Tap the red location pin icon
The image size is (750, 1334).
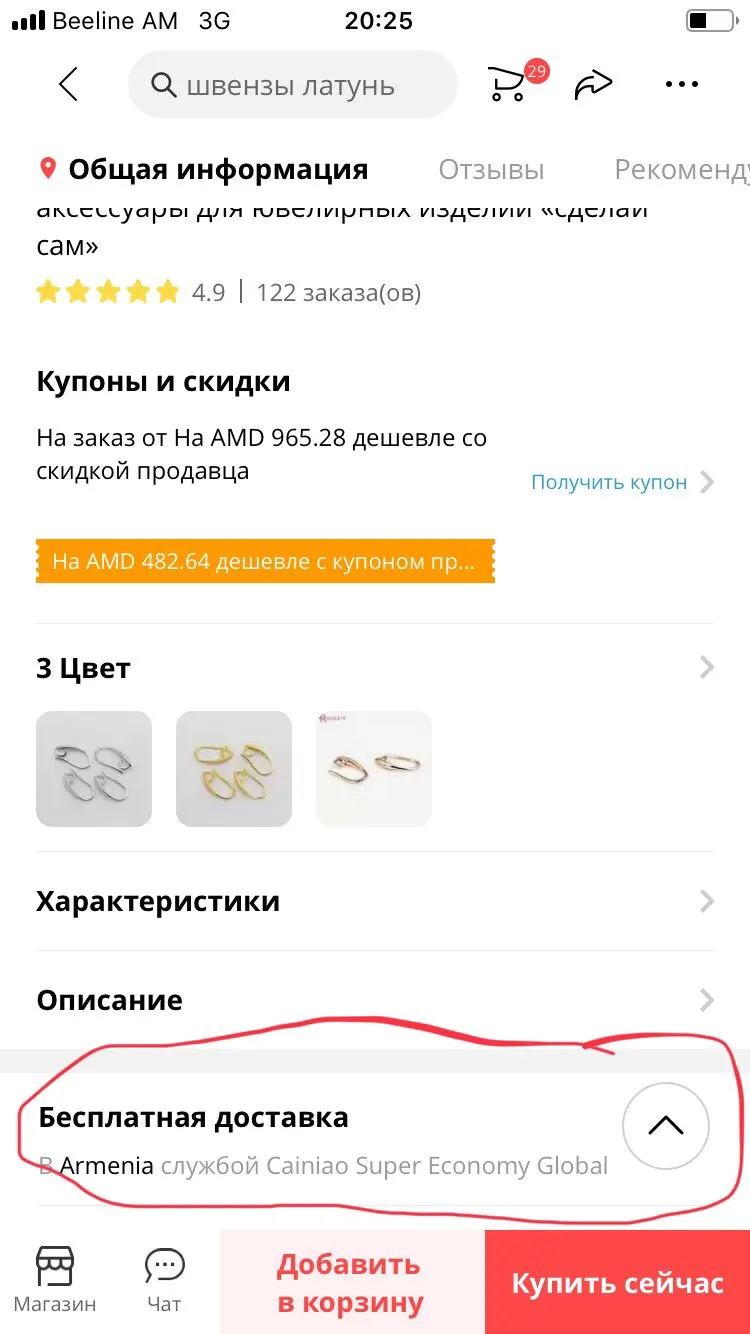pyautogui.click(x=47, y=168)
